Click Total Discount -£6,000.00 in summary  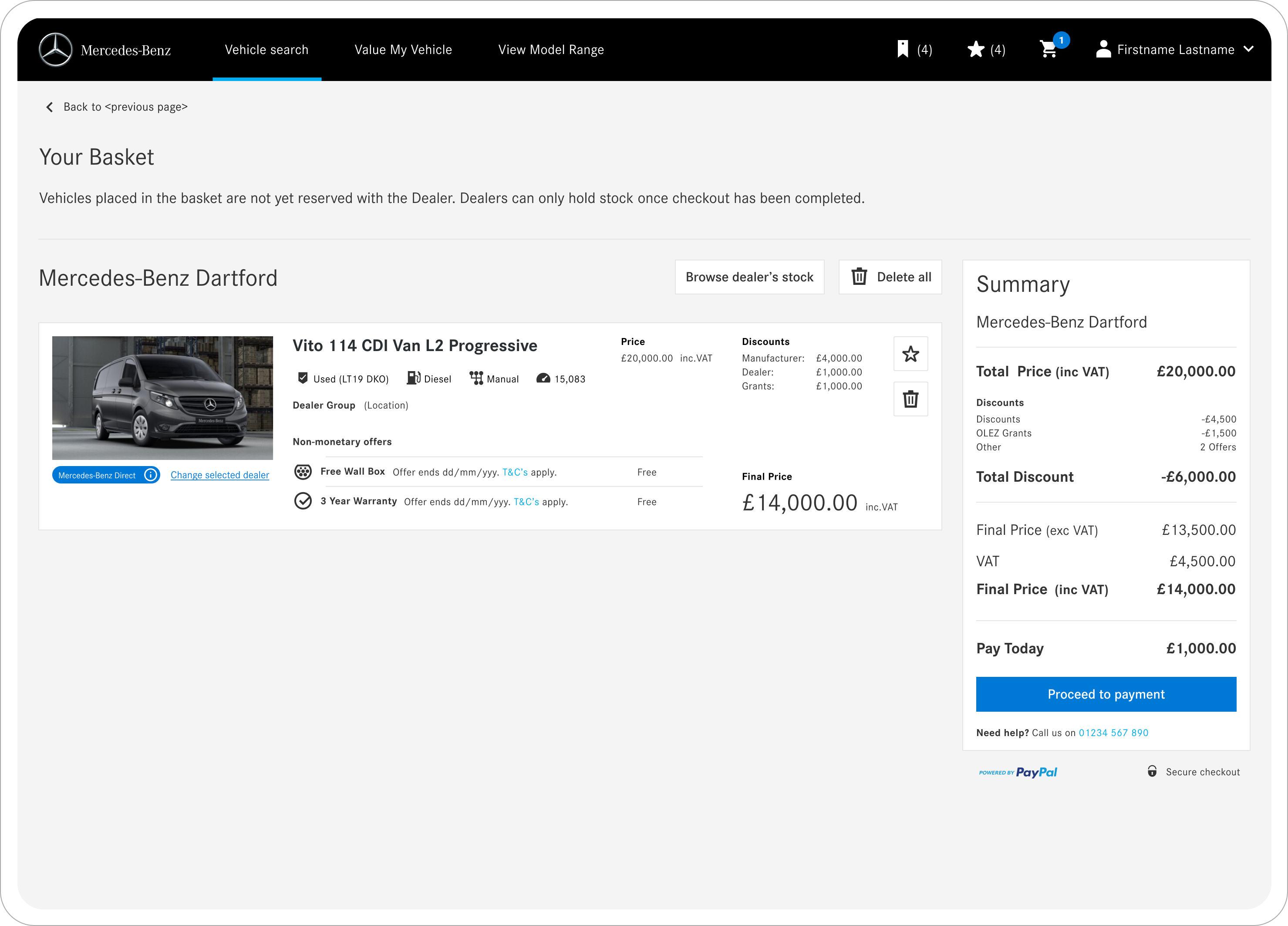click(x=1106, y=477)
